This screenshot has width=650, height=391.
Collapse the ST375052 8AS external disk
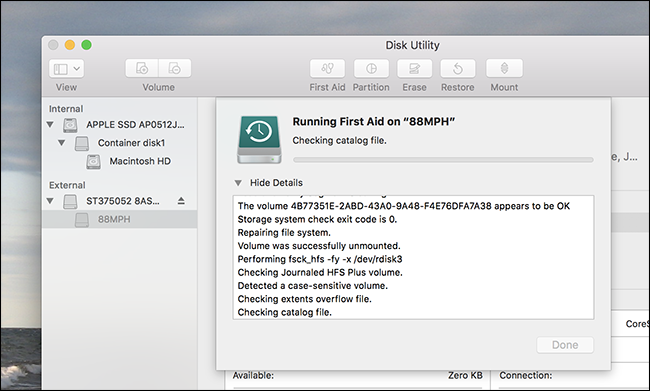click(50, 201)
